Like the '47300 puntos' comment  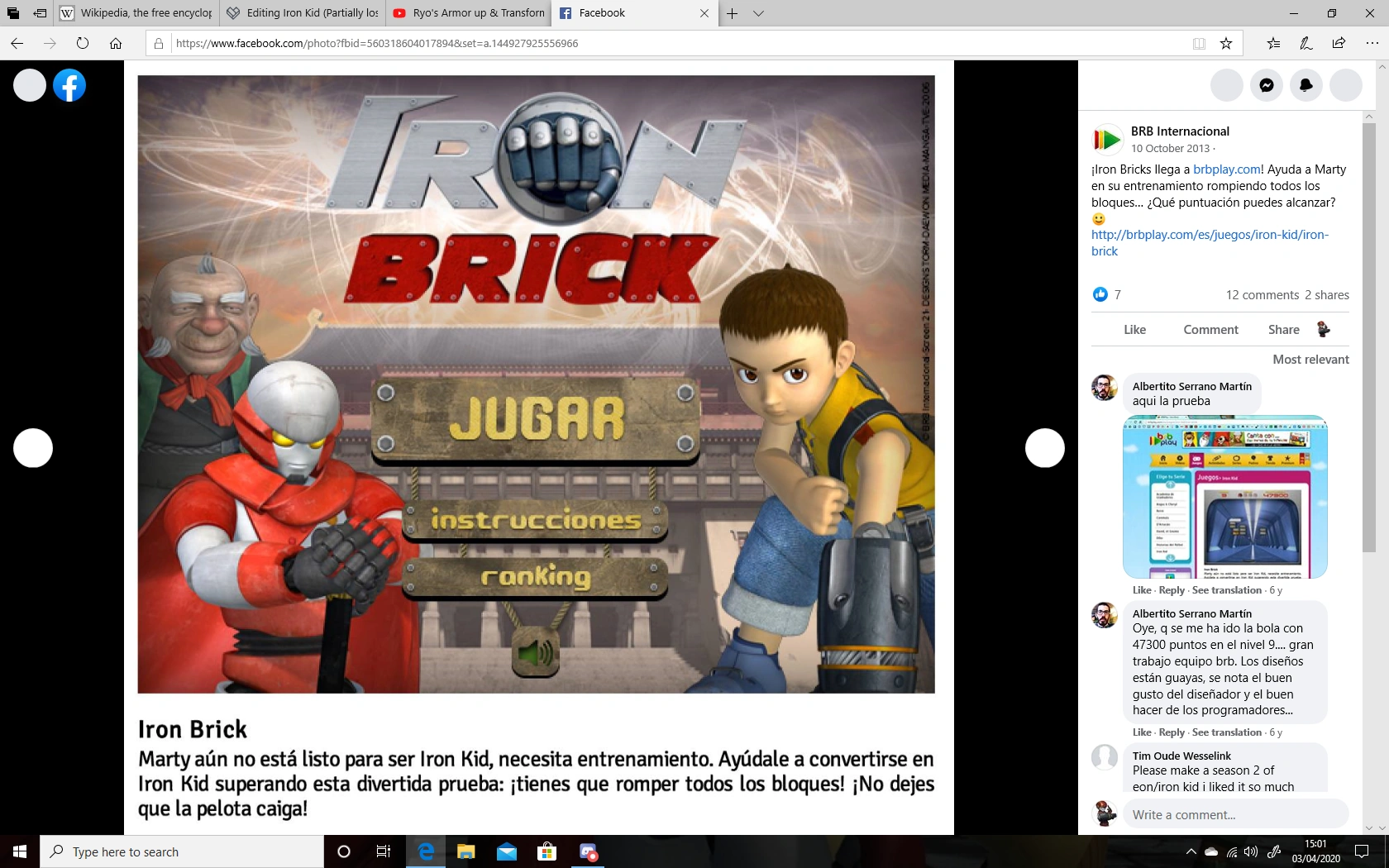tap(1142, 732)
